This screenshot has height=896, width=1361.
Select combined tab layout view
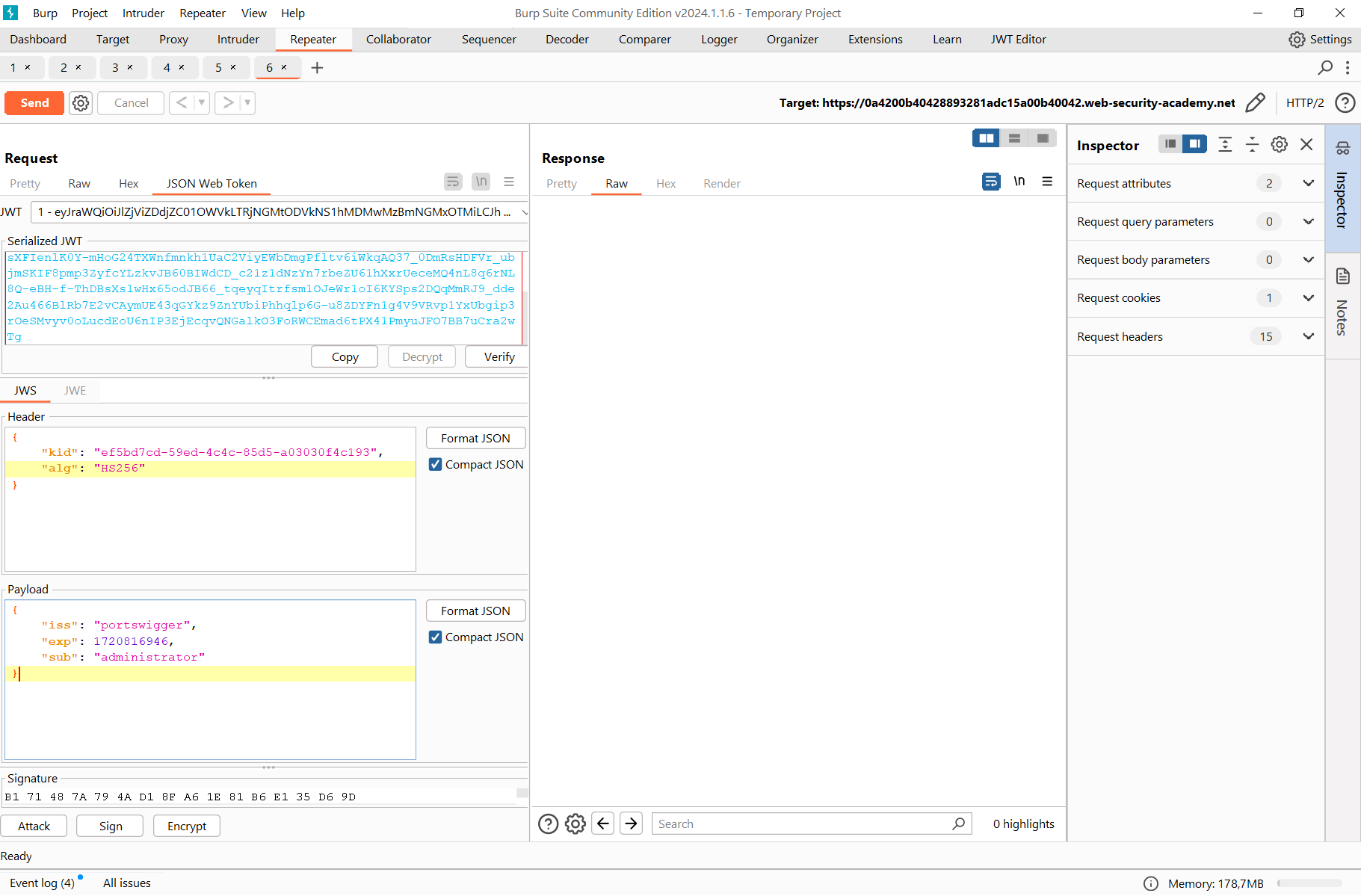point(1043,138)
